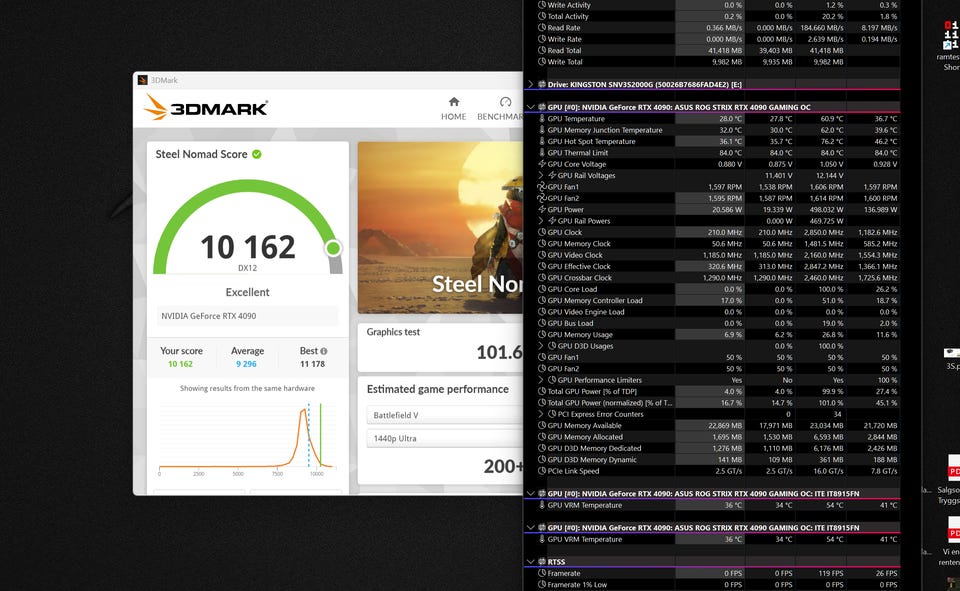960x591 pixels.
Task: Click the green indicator knob on score gauge
Action: (x=333, y=248)
